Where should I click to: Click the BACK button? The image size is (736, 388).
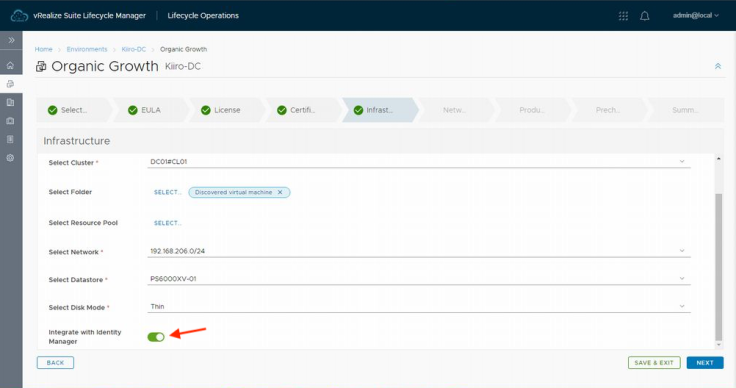tap(55, 363)
